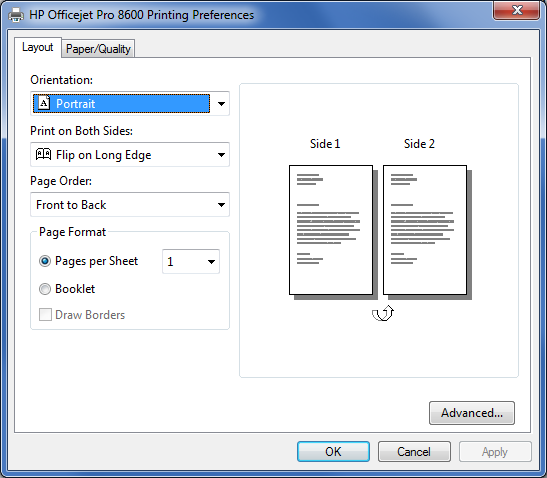This screenshot has width=547, height=478.
Task: Switch to the Paper/Quality tab
Action: 98,48
